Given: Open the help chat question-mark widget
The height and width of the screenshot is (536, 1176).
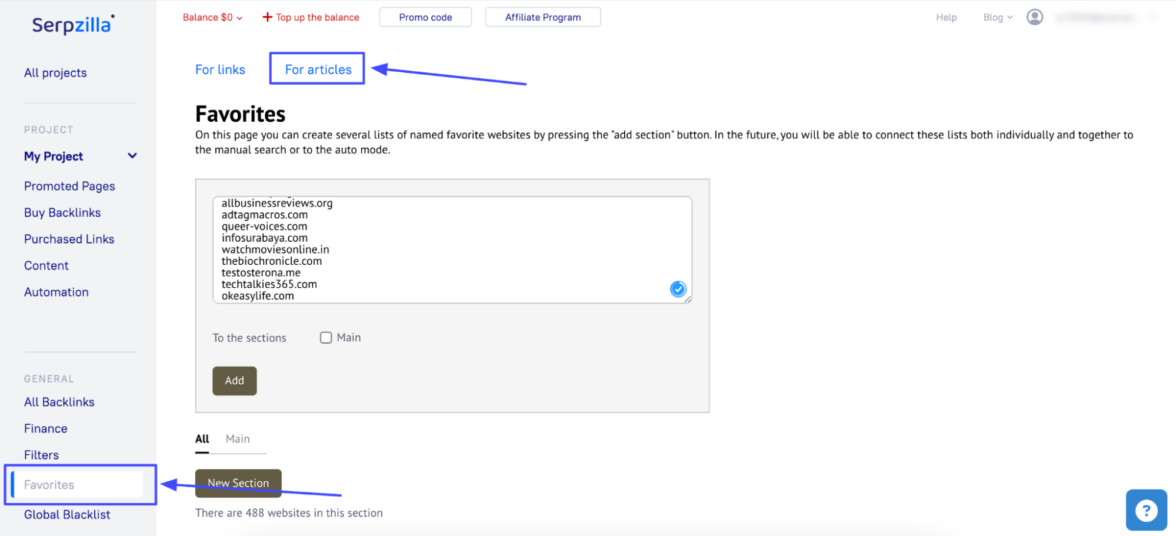Looking at the screenshot, I should pyautogui.click(x=1146, y=510).
